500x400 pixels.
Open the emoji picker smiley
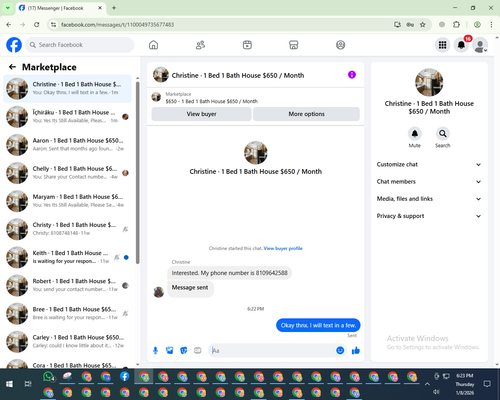(340, 350)
